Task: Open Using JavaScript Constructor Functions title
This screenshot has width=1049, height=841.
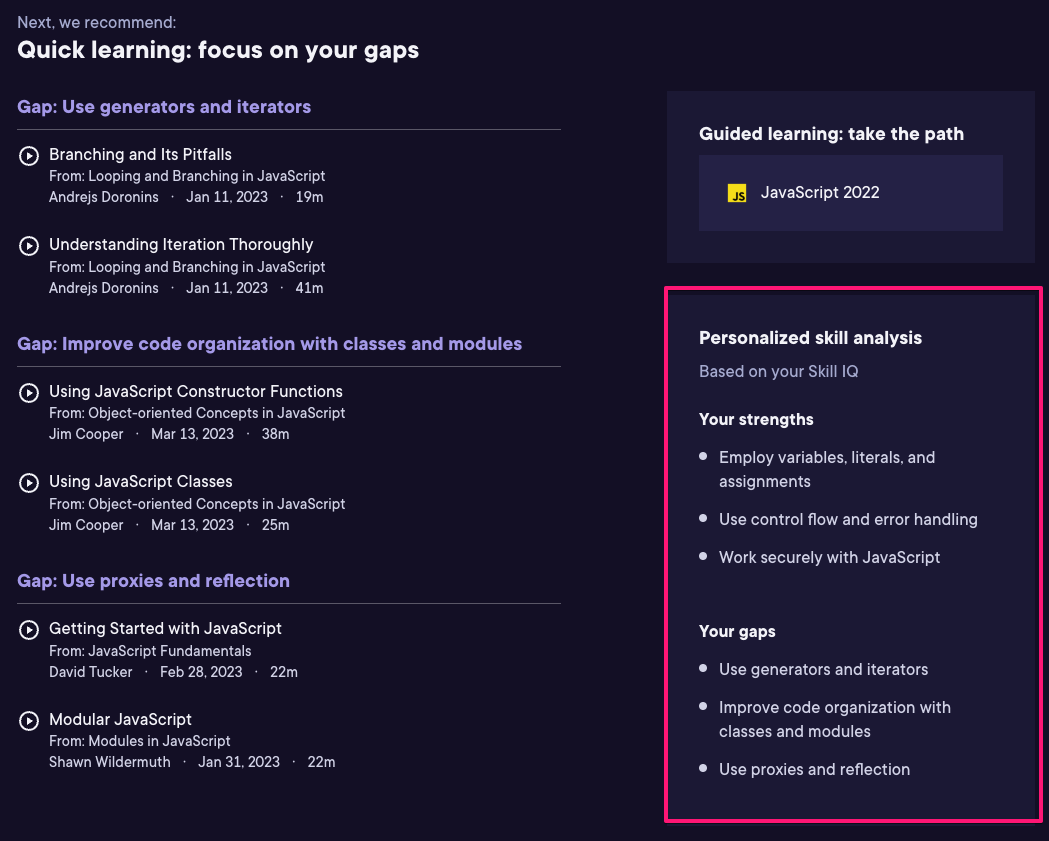Action: coord(195,391)
